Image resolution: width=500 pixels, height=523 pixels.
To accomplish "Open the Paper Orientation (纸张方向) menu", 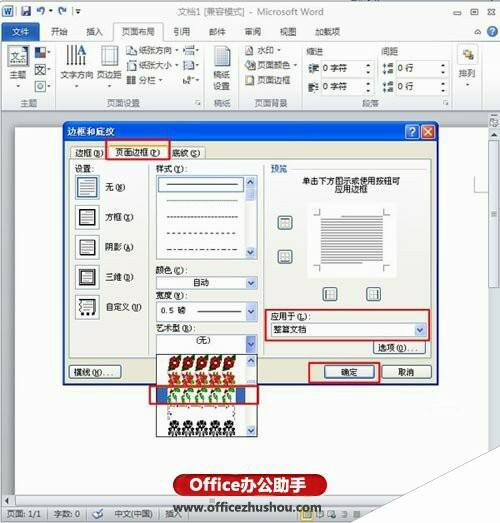I will 153,51.
